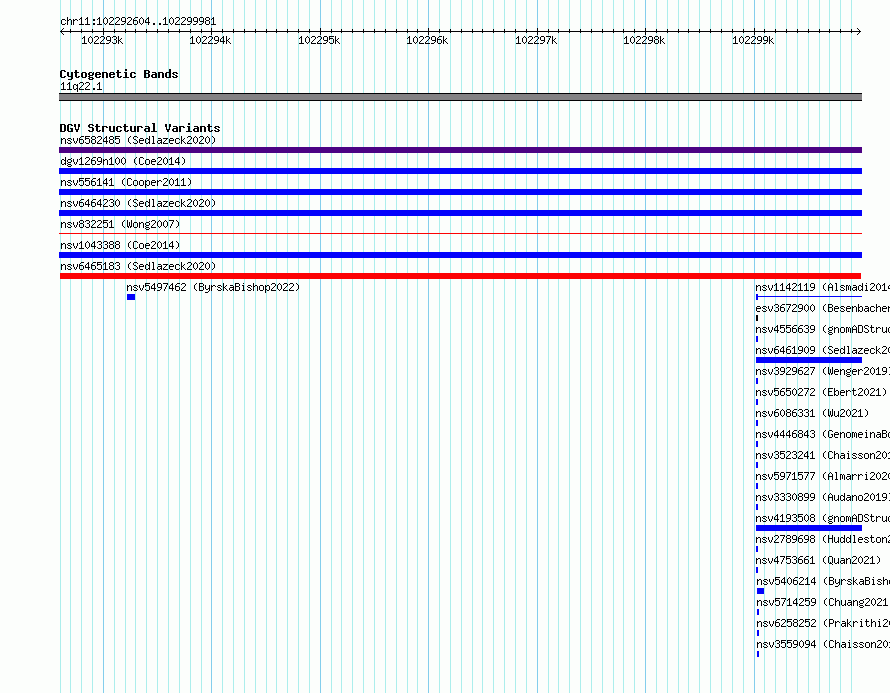Open the first gnomAD variant label nsv4556639

coord(822,329)
